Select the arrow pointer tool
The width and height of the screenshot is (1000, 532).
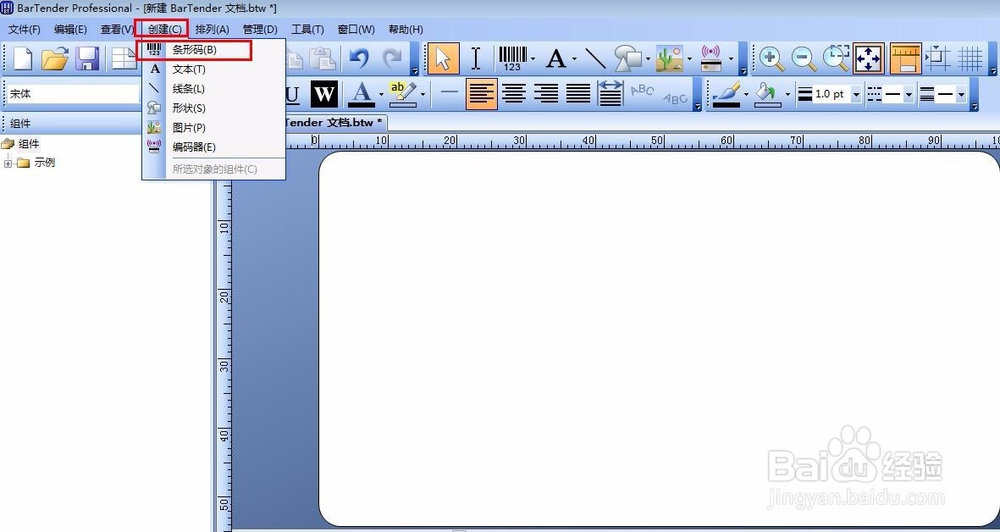coord(443,59)
